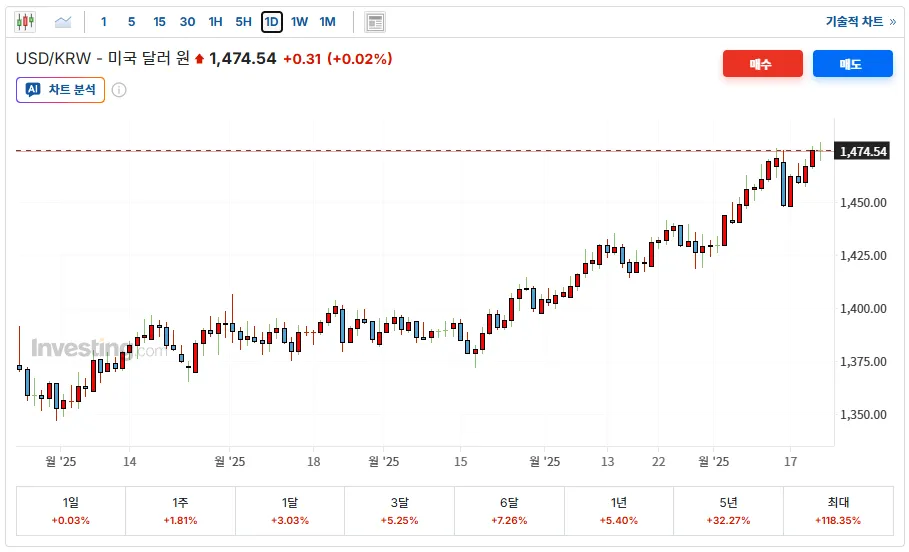Screen dimensions: 909x552
Task: Click the 1,425.00 axis label
Action: [x=863, y=256]
